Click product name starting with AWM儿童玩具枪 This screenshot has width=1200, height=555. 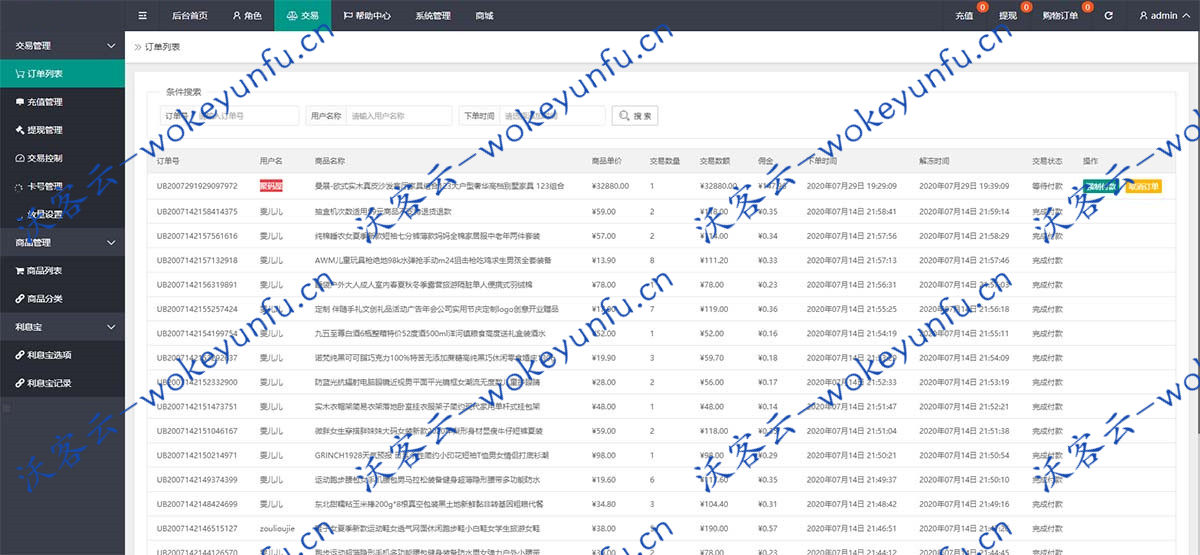click(x=433, y=260)
